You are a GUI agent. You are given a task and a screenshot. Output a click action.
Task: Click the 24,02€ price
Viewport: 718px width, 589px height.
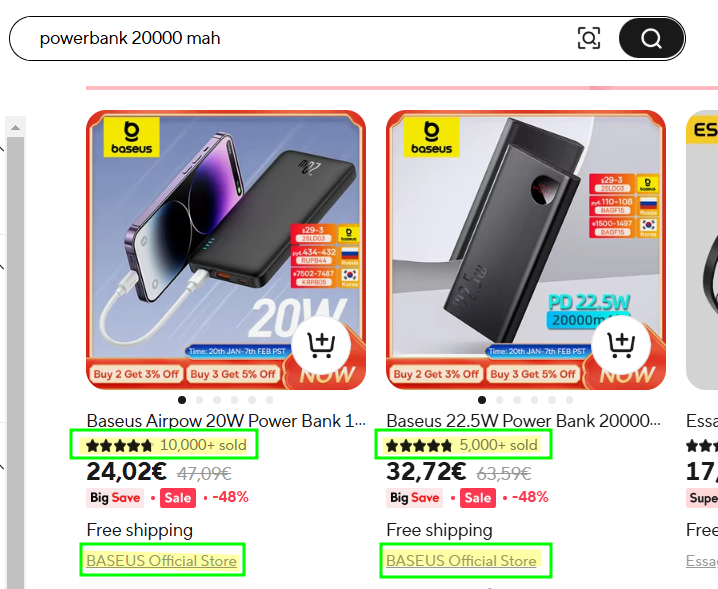coord(126,472)
